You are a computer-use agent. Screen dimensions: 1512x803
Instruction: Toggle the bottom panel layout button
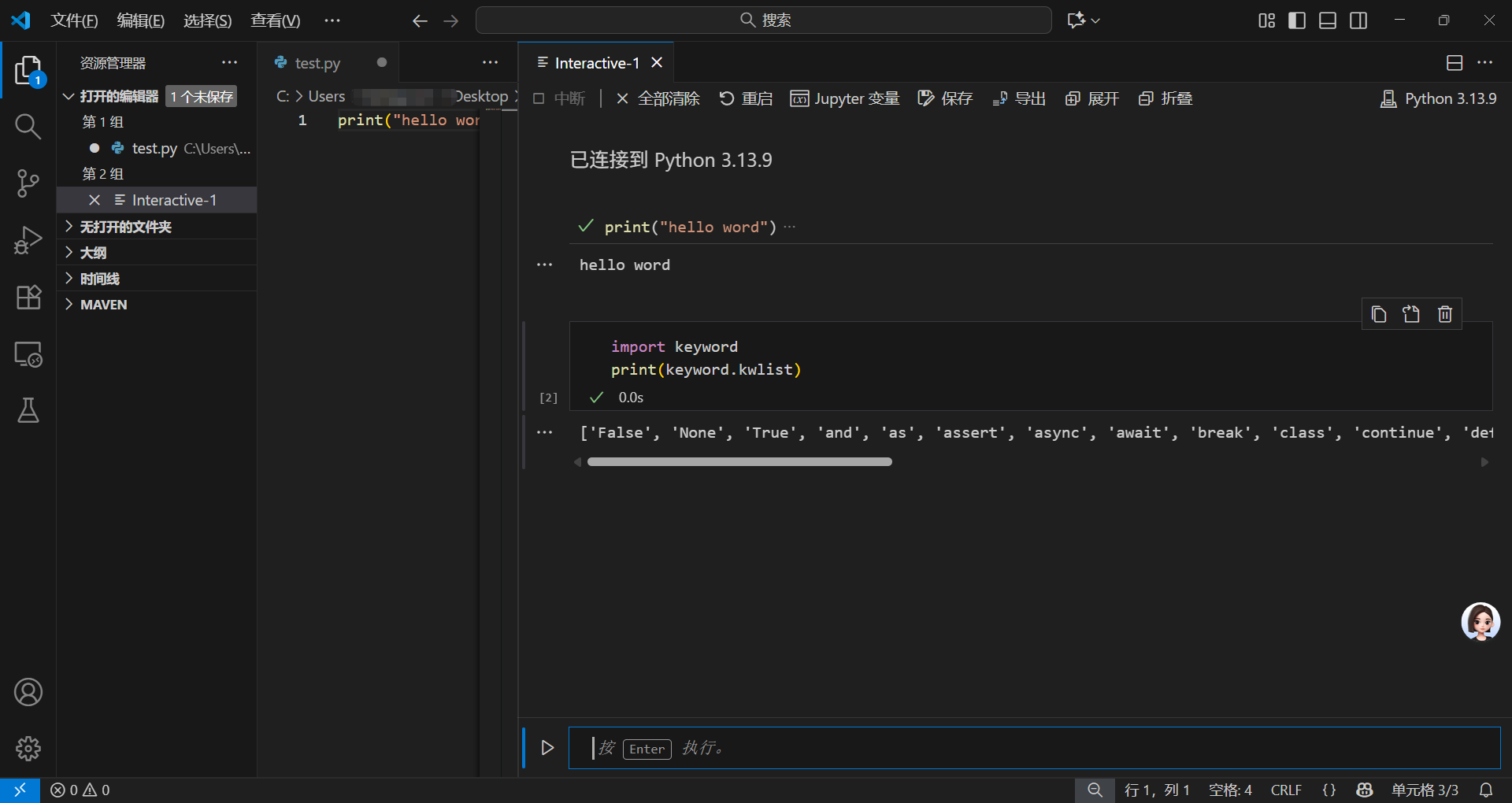[1327, 20]
